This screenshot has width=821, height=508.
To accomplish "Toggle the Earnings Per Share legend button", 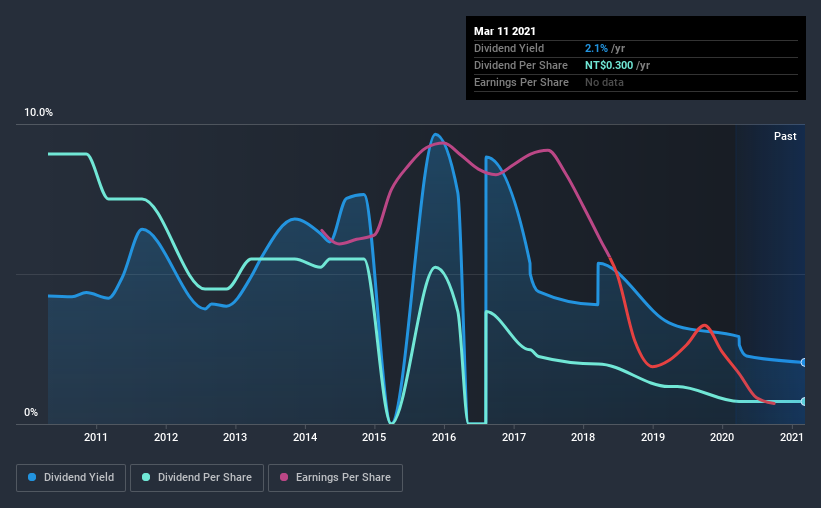I will coord(335,478).
